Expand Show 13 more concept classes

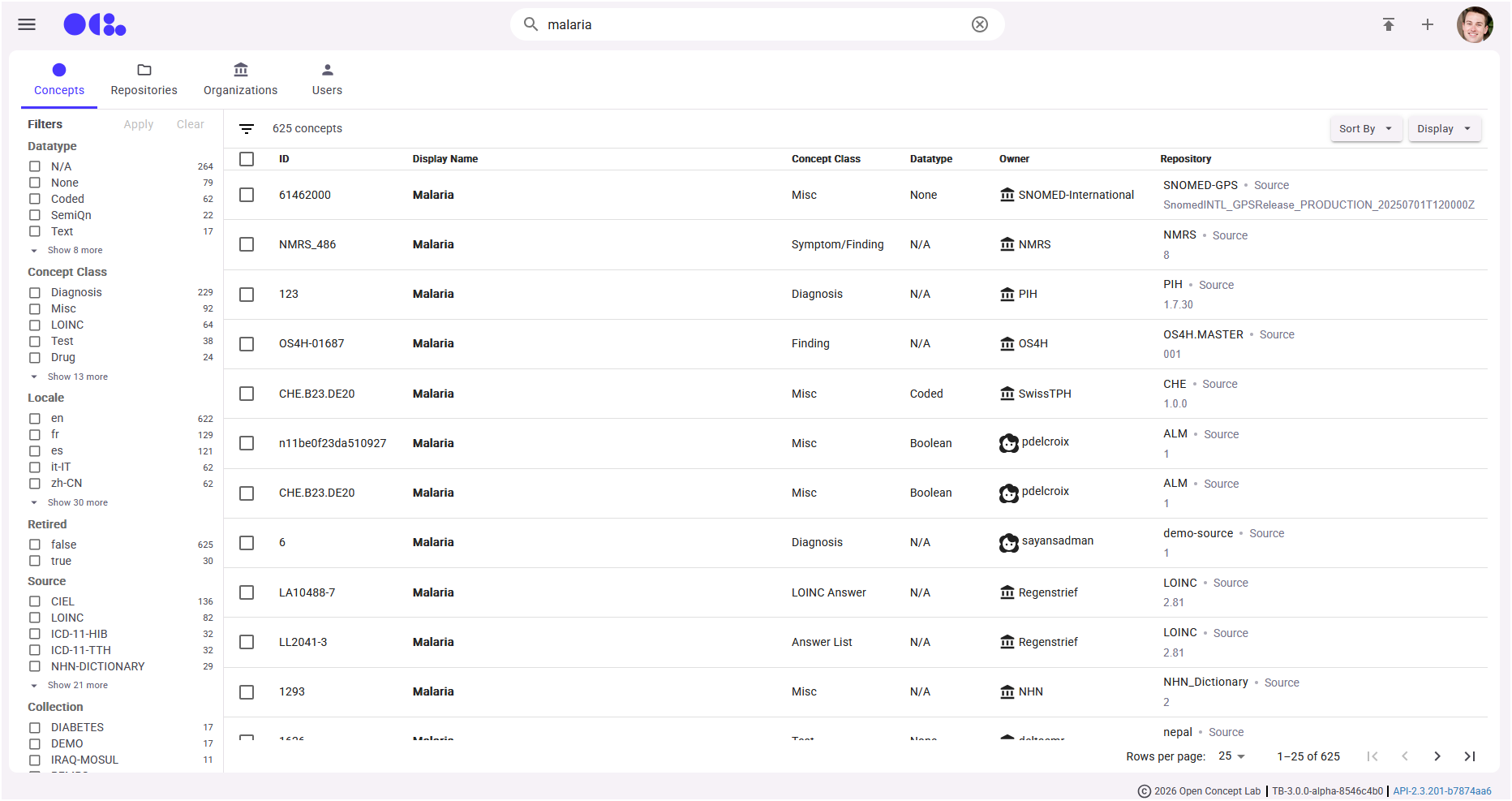tap(77, 377)
